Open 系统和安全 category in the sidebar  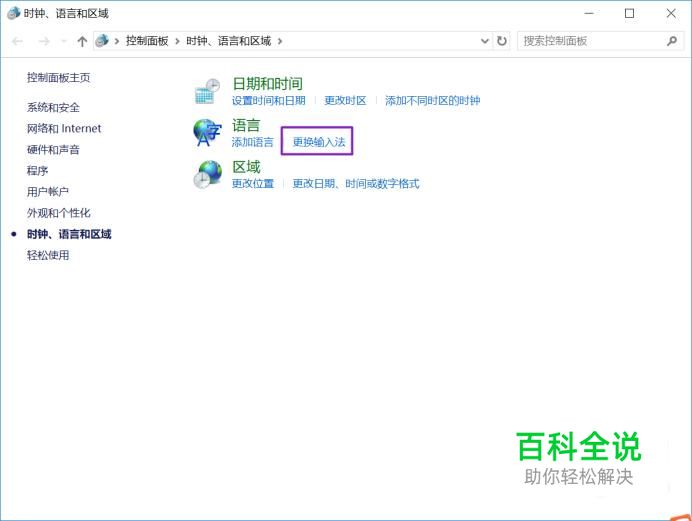coord(53,107)
